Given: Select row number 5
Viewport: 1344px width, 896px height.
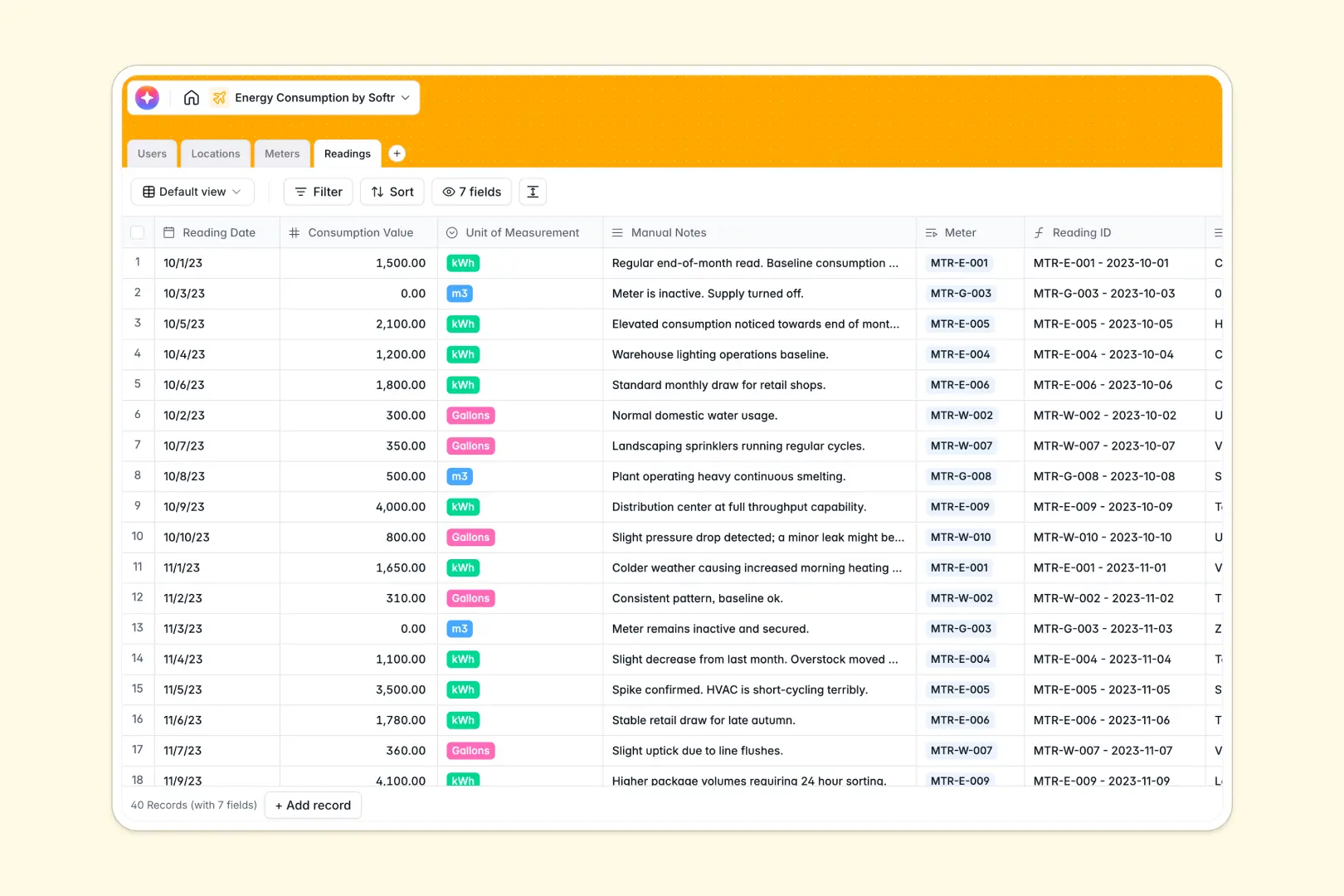Looking at the screenshot, I should (138, 384).
